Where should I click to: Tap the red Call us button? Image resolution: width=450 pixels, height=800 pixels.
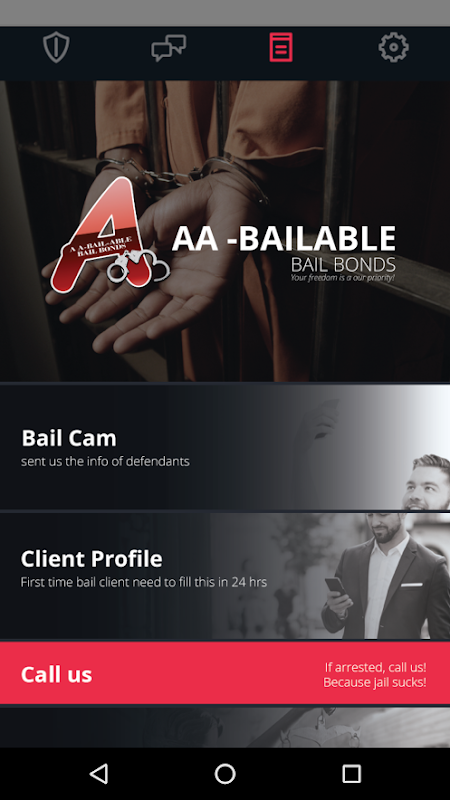point(225,673)
